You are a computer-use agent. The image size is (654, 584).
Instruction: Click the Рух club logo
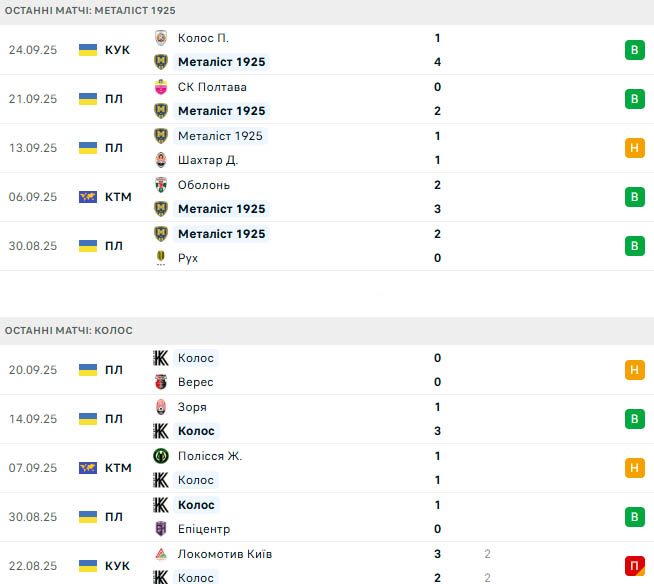[x=160, y=258]
